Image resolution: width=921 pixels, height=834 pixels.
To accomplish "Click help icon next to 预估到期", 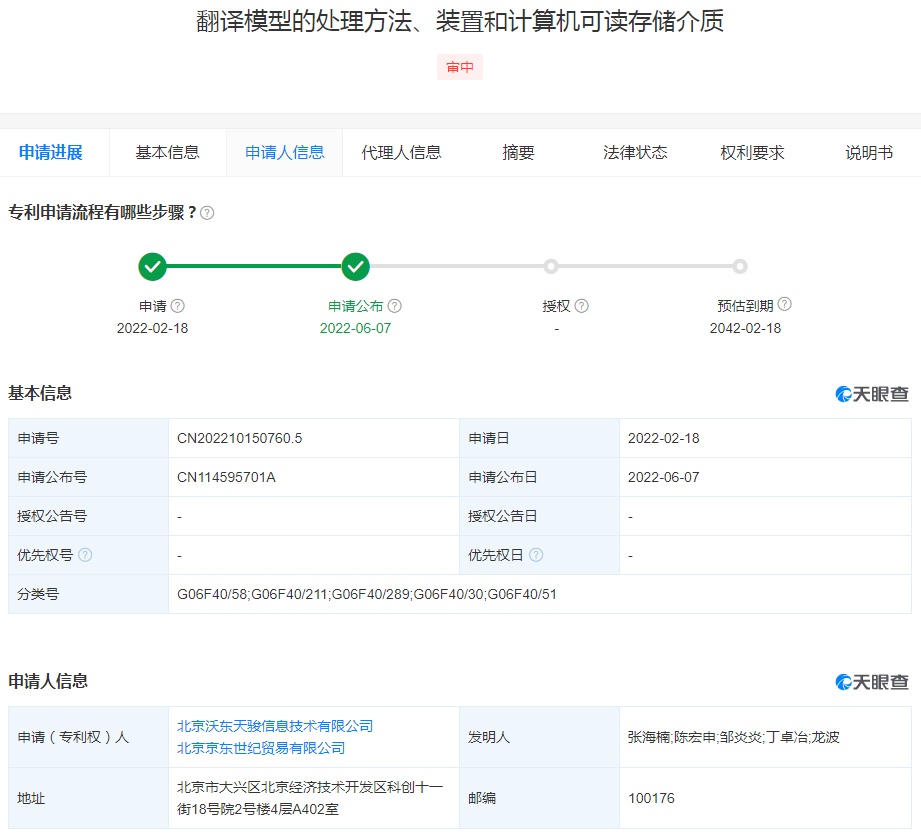I will tap(784, 305).
